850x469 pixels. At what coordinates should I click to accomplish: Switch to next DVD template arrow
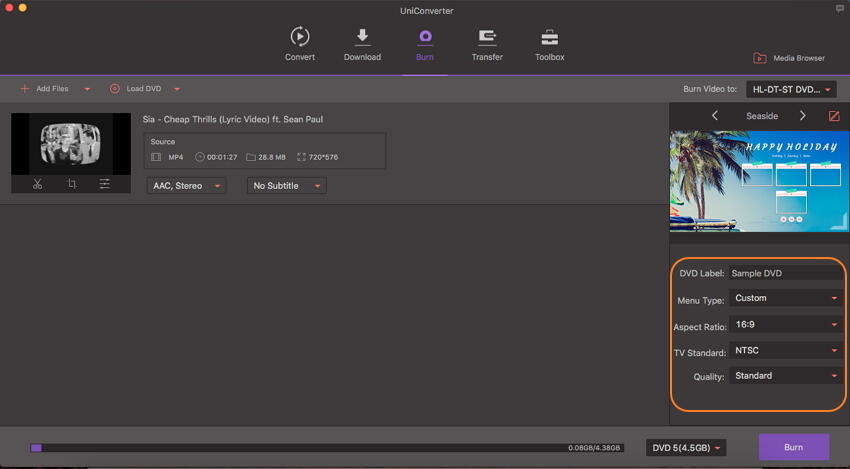[803, 115]
